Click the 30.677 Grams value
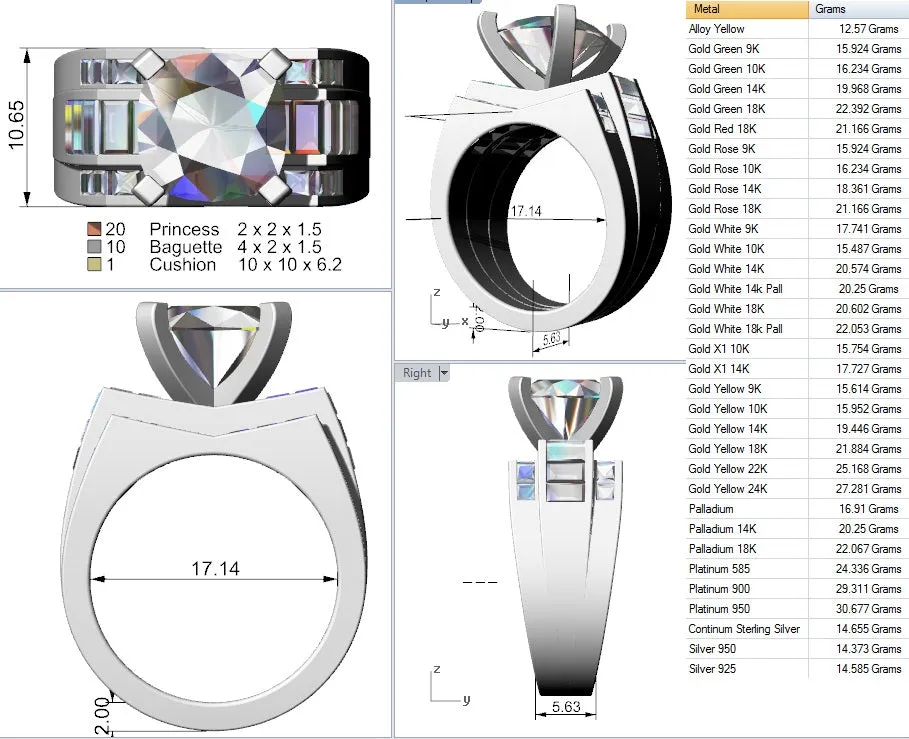909x739 pixels. 868,609
